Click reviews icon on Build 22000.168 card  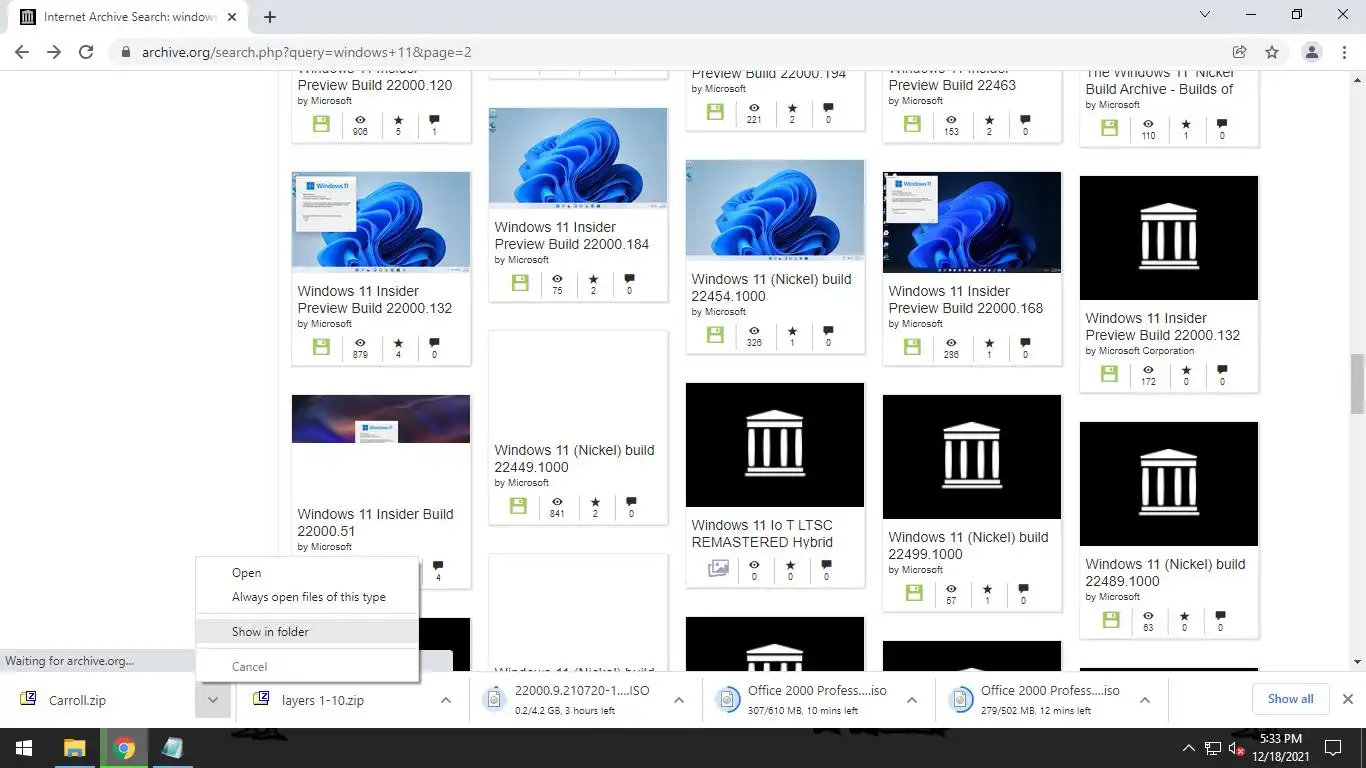tap(1025, 343)
